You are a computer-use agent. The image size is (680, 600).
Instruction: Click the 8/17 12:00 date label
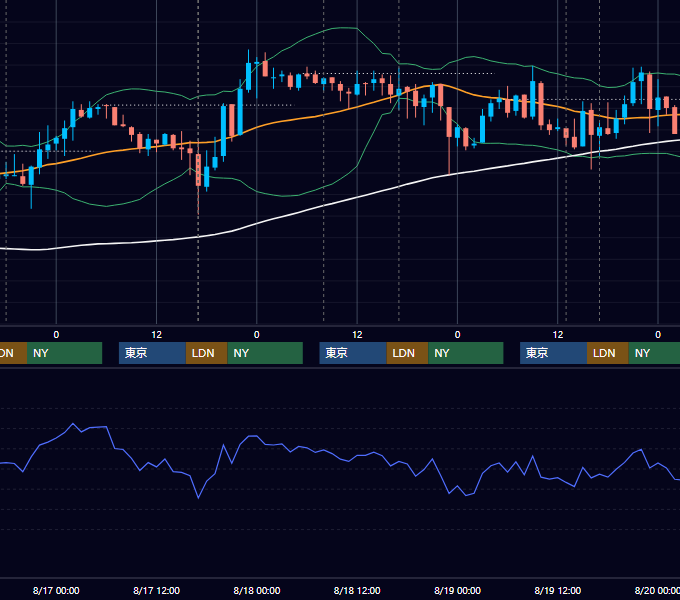tap(156, 590)
